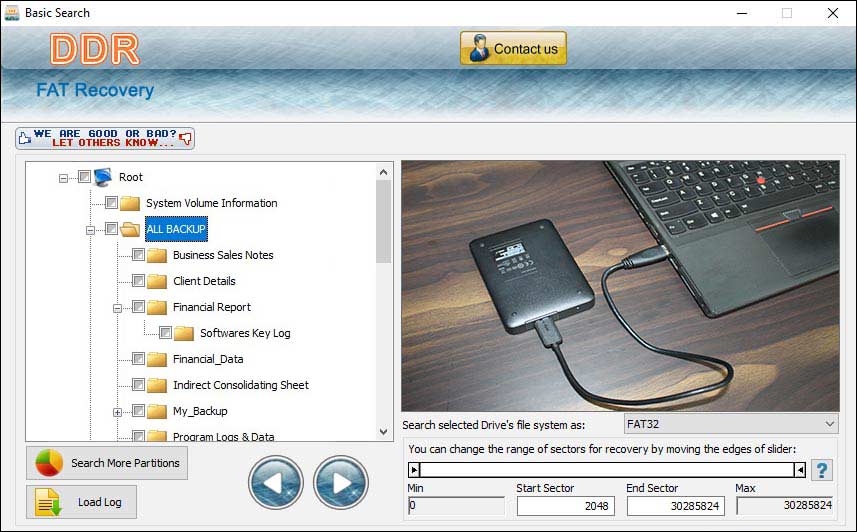
Task: Expand the My_Backup node
Action: pyautogui.click(x=117, y=413)
